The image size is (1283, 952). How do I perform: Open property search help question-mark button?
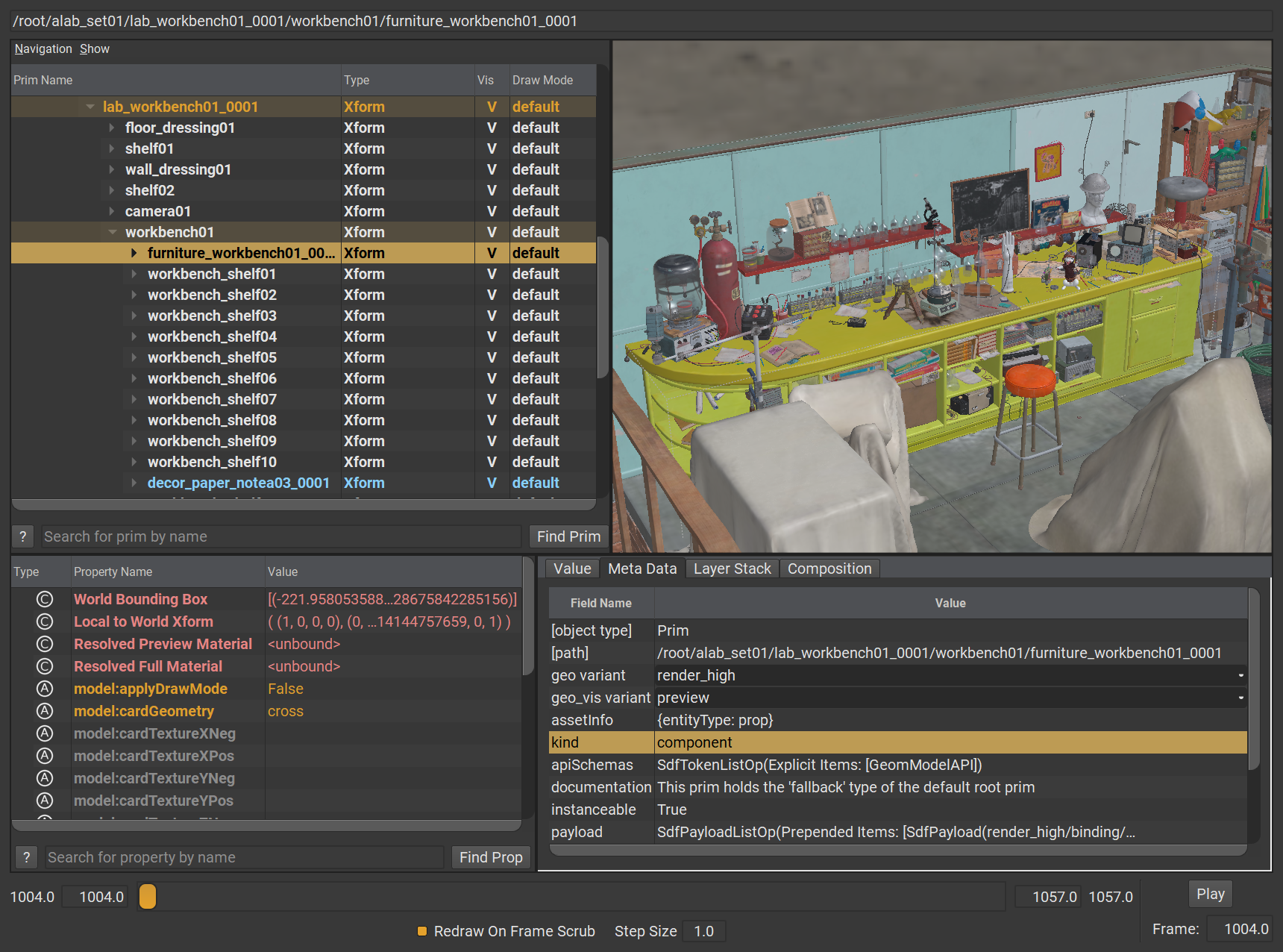(27, 857)
